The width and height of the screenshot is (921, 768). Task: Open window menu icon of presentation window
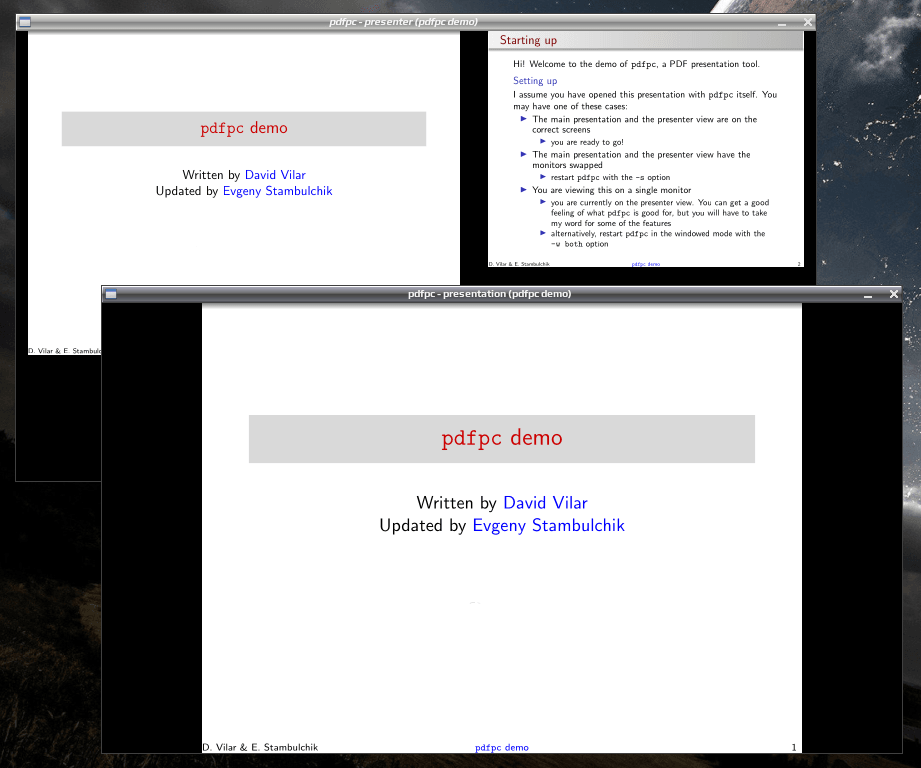click(x=111, y=294)
